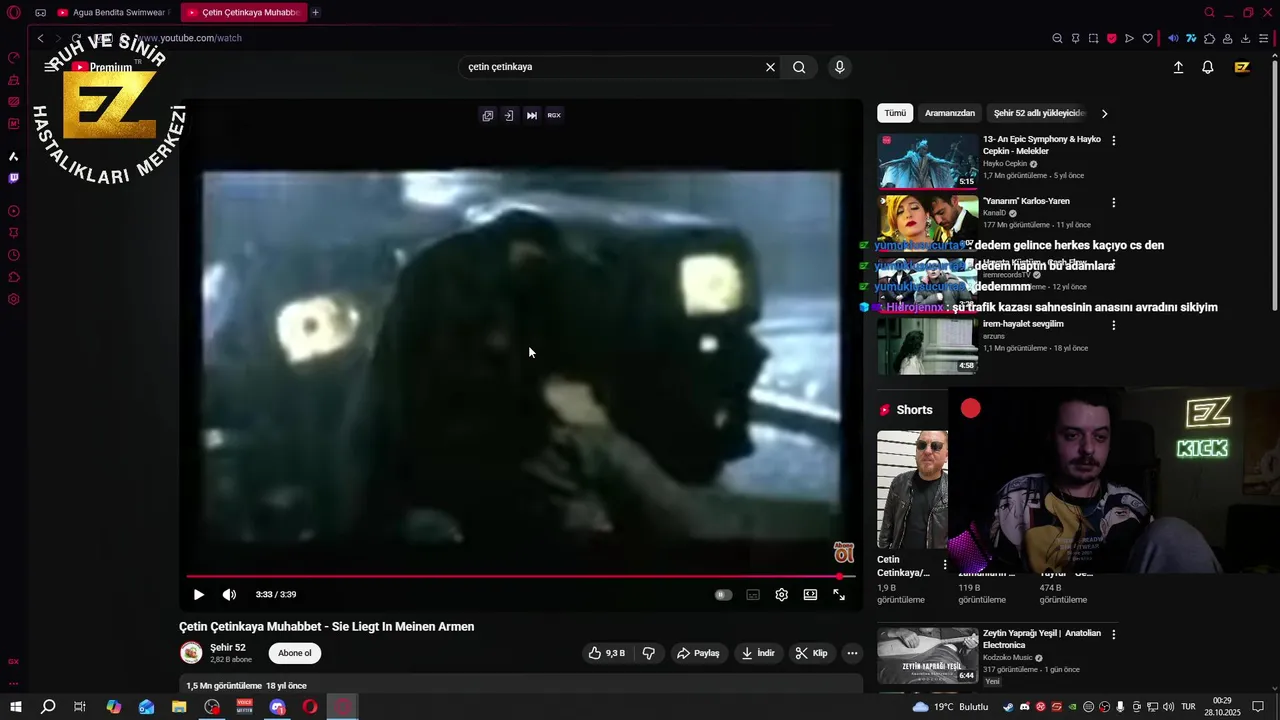Open Windows Start menu
This screenshot has height=720, width=1280.
click(x=15, y=707)
